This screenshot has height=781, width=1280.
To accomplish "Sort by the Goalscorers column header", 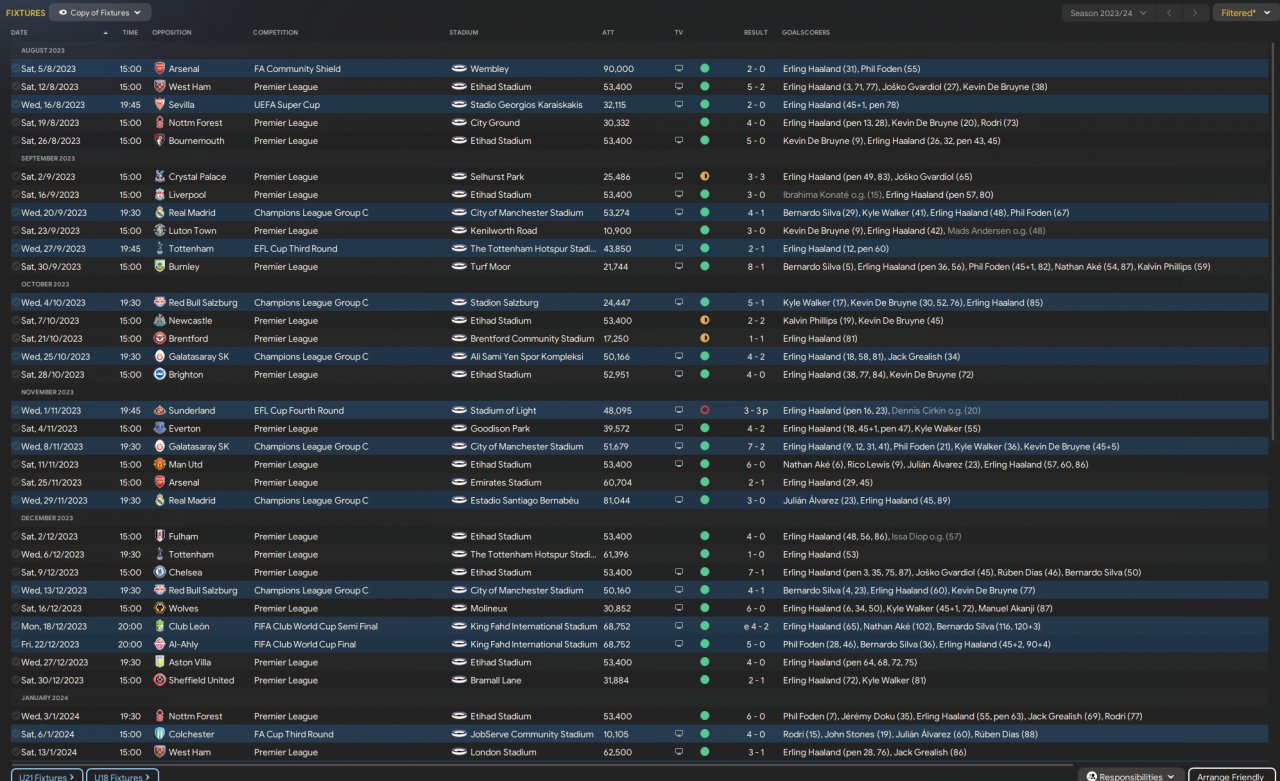I will 806,33.
